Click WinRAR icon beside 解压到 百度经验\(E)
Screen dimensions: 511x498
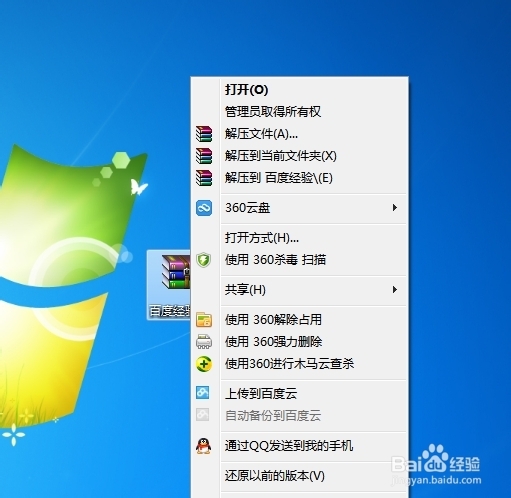[x=204, y=178]
